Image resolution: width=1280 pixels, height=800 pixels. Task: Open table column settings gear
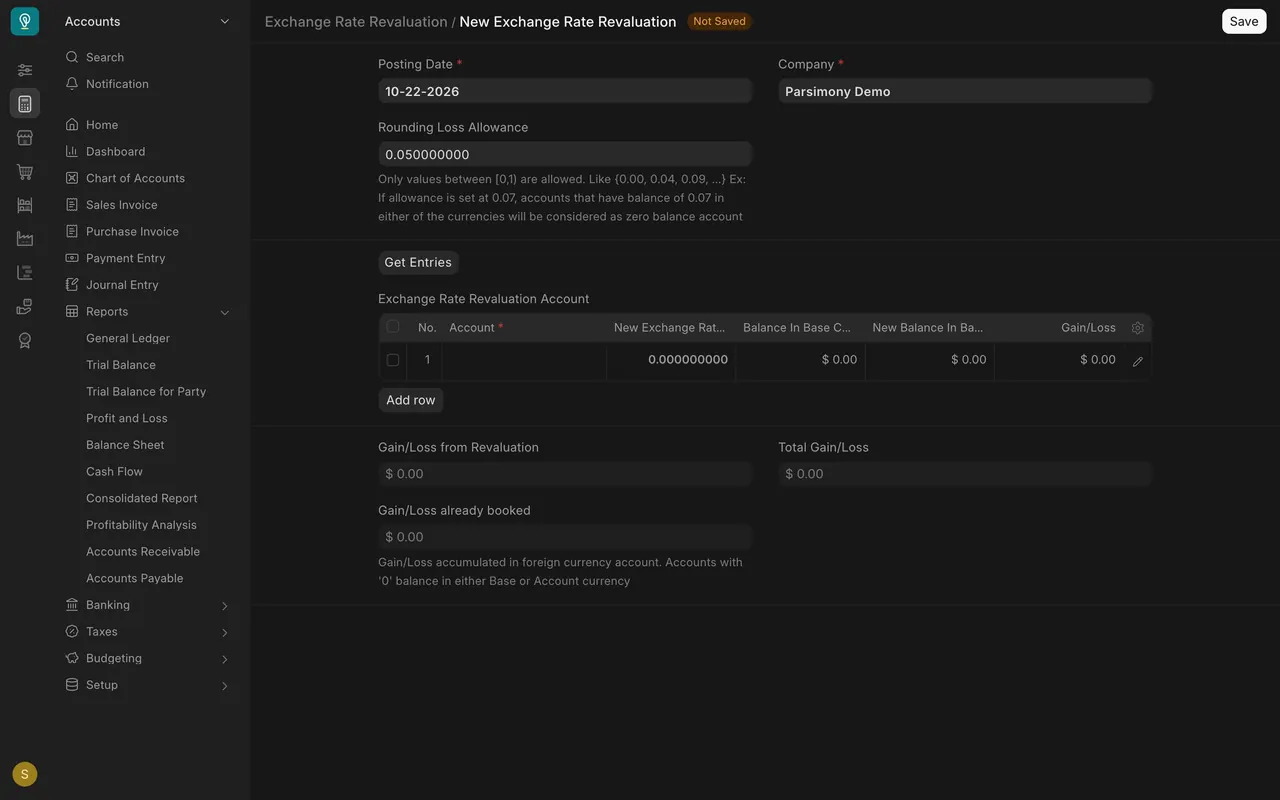pyautogui.click(x=1137, y=328)
